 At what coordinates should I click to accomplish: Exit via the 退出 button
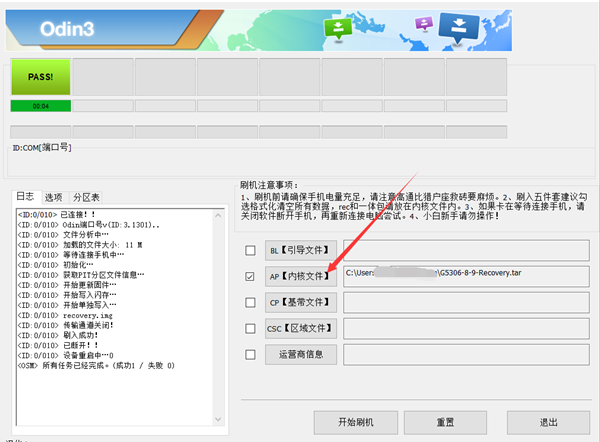pos(548,422)
